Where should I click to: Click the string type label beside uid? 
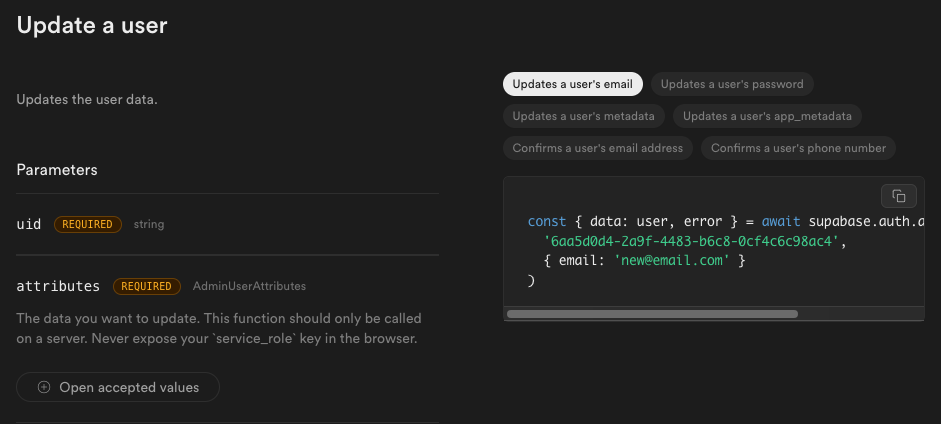[149, 224]
